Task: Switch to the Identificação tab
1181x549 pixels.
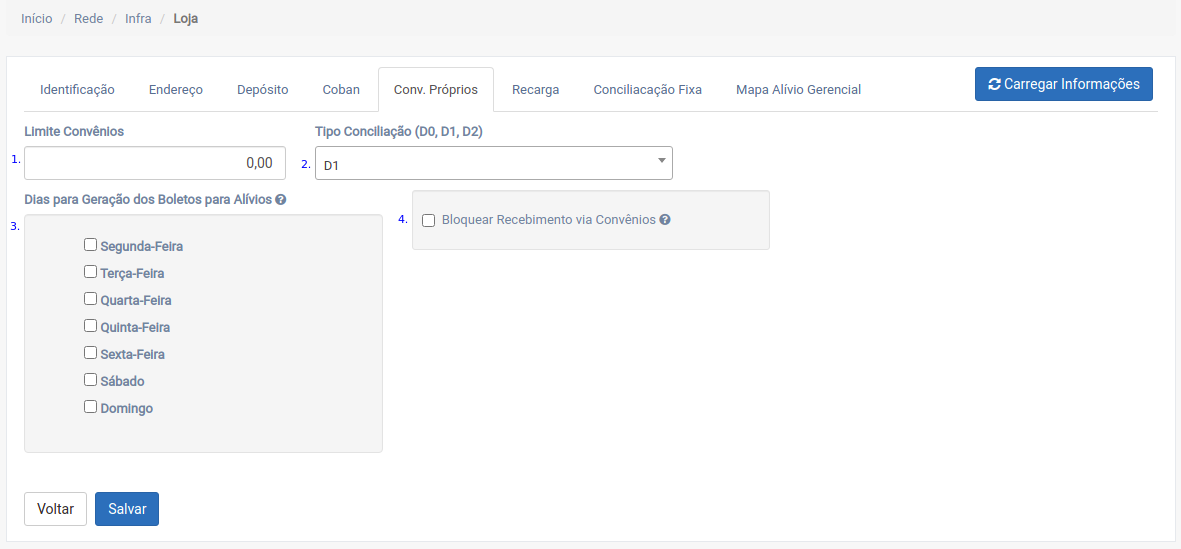Action: [77, 90]
